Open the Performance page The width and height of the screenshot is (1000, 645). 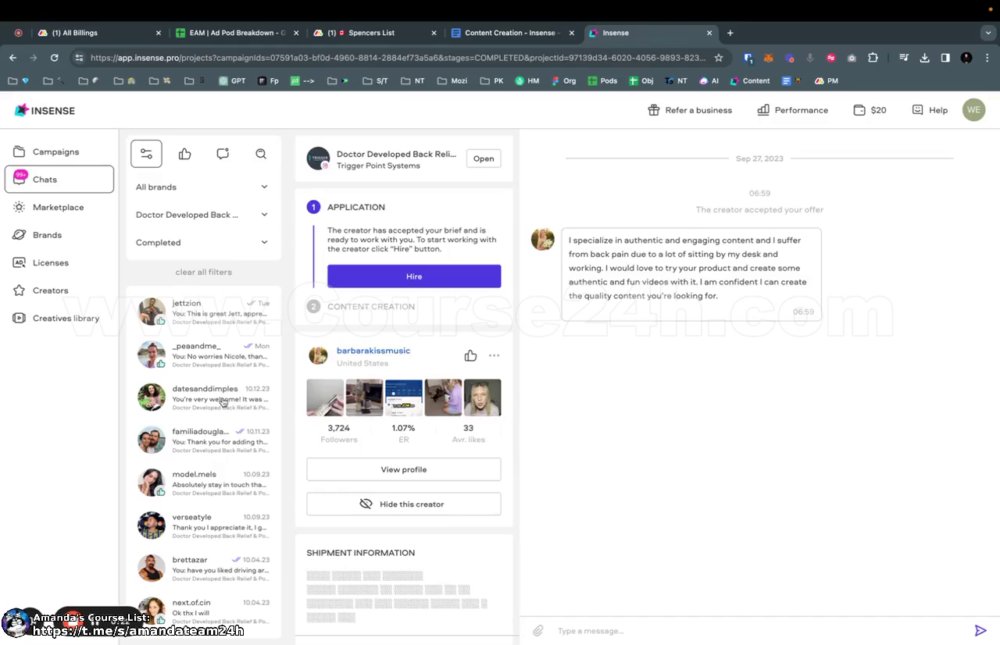(793, 110)
